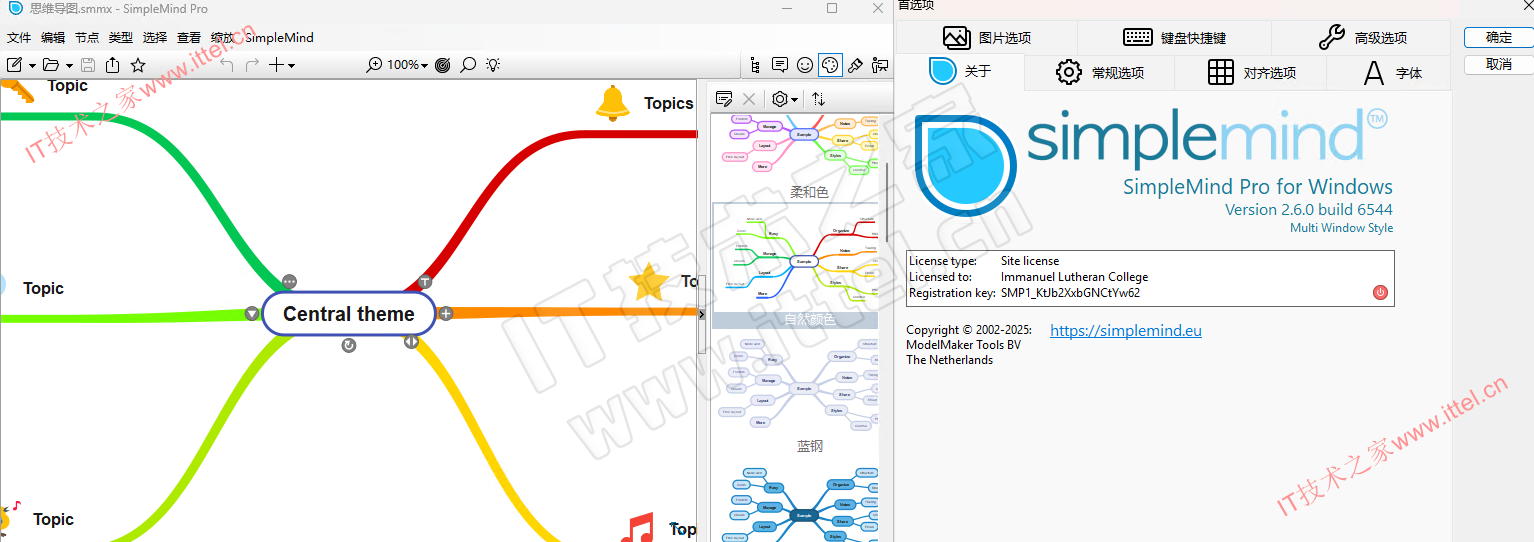Click the down-arrow handle left of Central theme

point(252,313)
